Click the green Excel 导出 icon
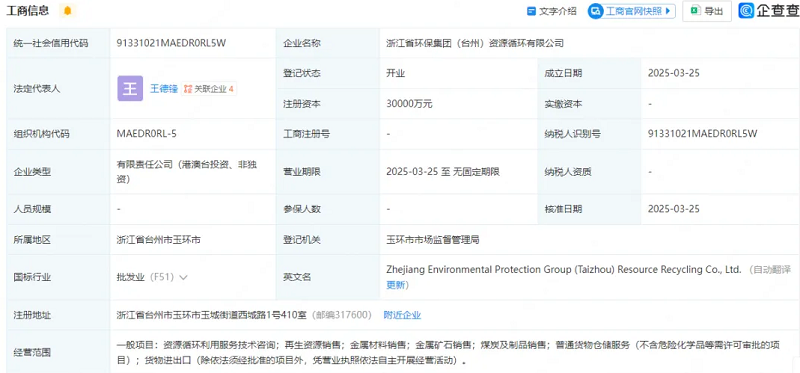 [694, 11]
